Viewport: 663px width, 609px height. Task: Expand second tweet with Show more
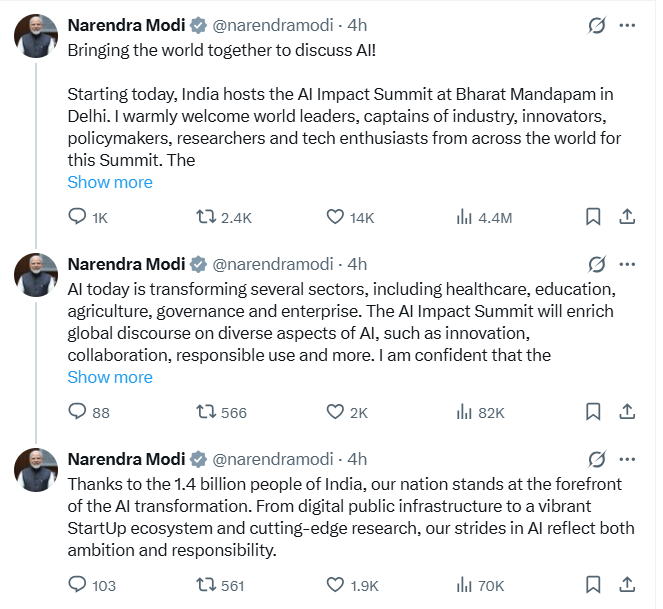110,377
